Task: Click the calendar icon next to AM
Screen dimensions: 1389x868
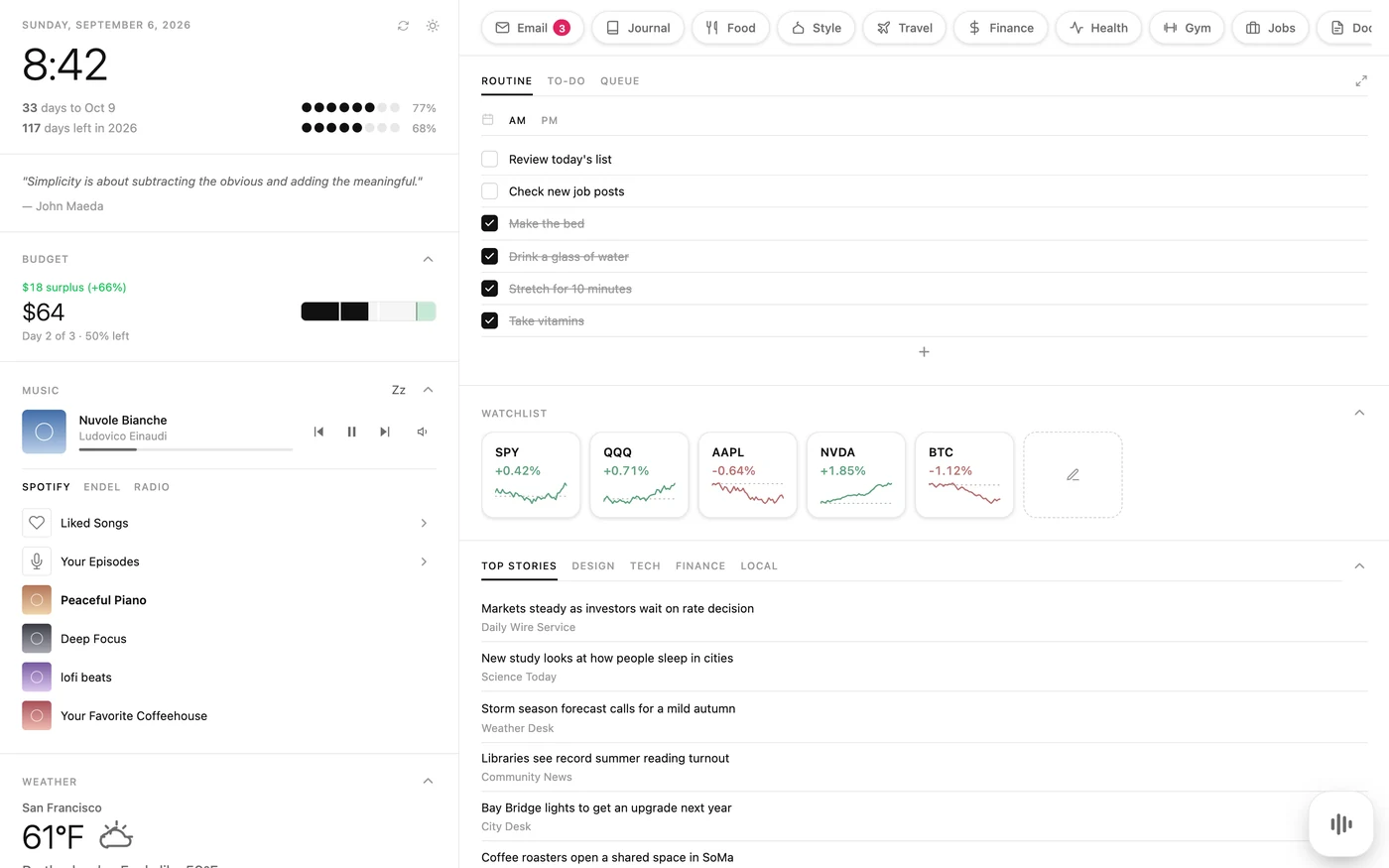Action: [488, 120]
